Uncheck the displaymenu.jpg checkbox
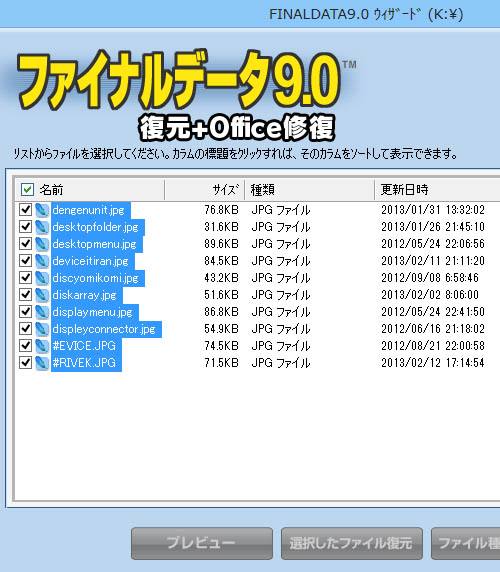Image resolution: width=500 pixels, height=572 pixels. tap(26, 312)
